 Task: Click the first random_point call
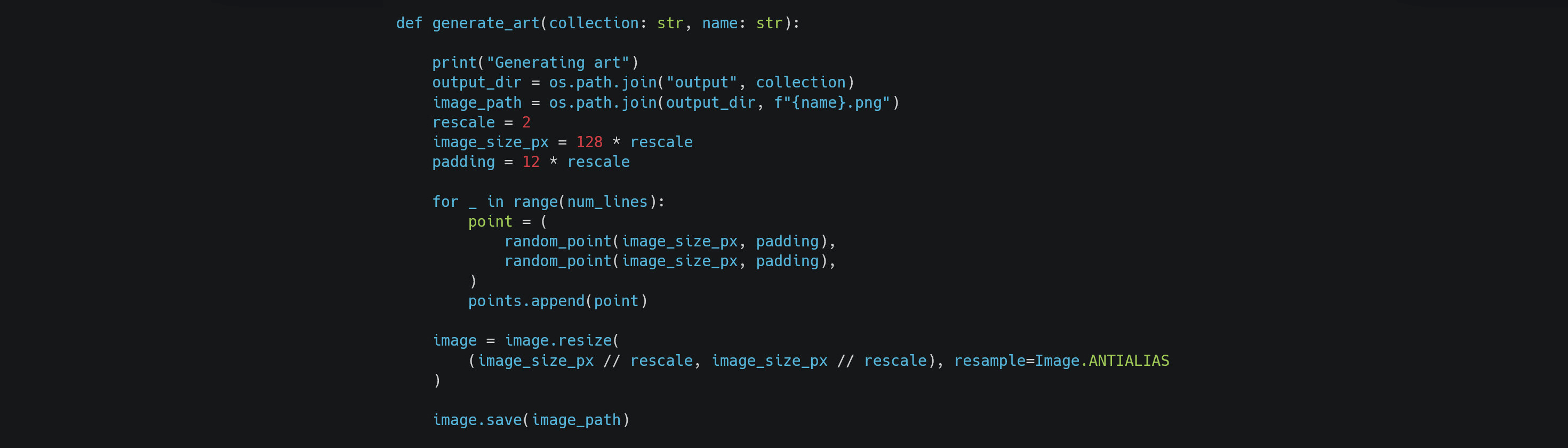(x=557, y=242)
